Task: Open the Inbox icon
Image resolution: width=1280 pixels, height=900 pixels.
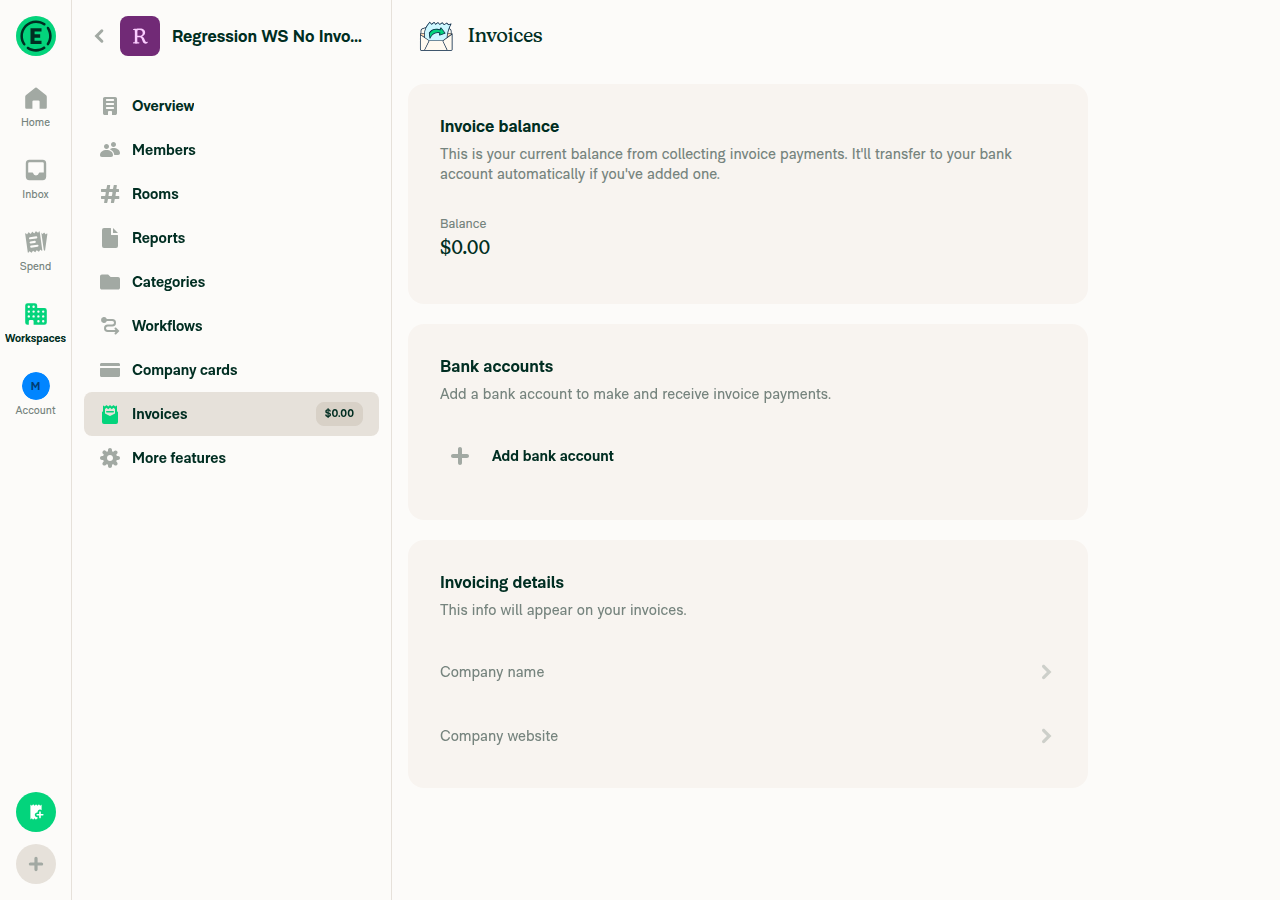Action: pyautogui.click(x=36, y=170)
